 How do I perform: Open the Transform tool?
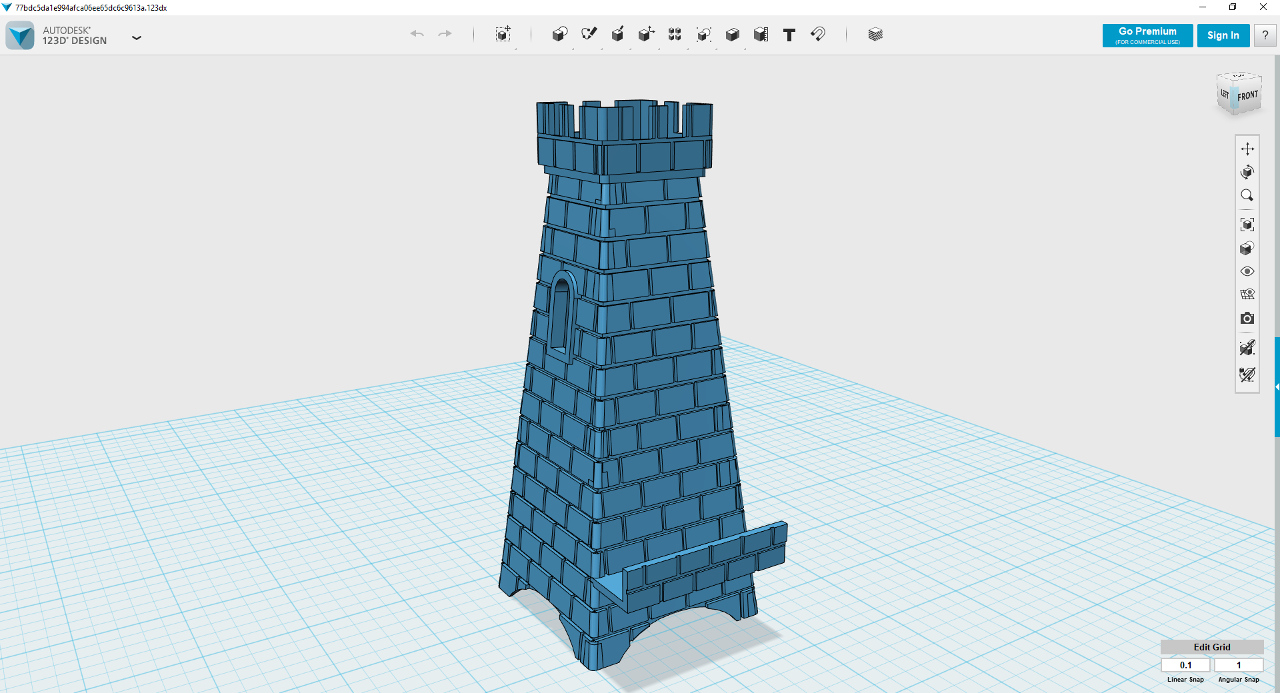pyautogui.click(x=503, y=34)
